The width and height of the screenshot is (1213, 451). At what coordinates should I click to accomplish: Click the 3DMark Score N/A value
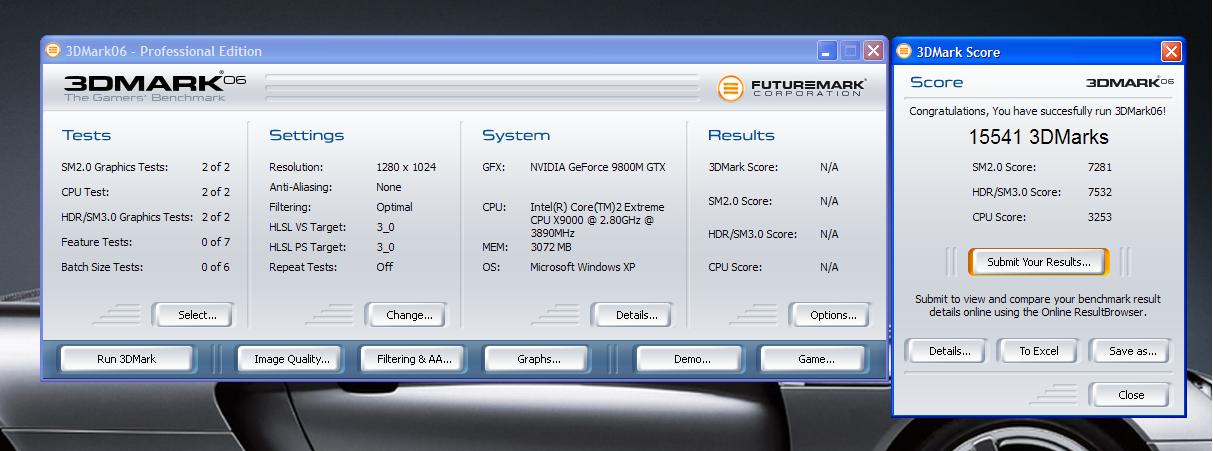tap(829, 167)
